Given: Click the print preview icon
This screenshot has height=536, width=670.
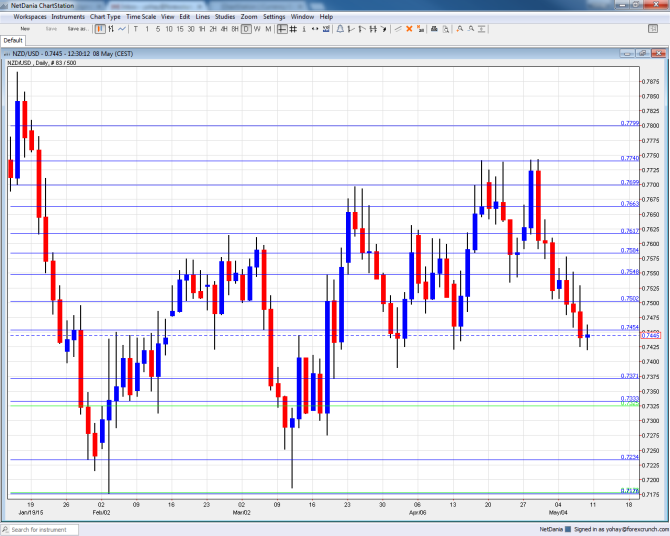Looking at the screenshot, I should click(445, 29).
